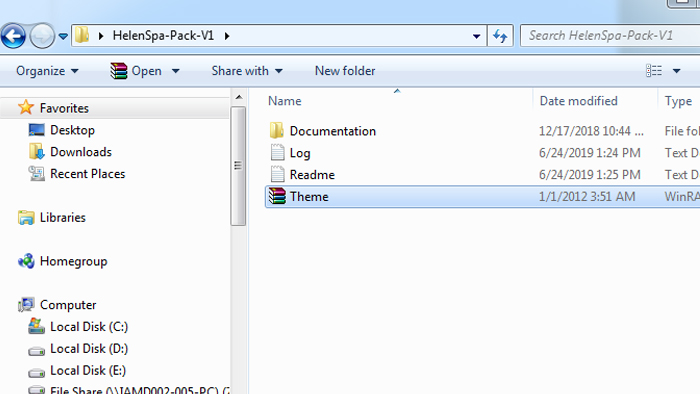Viewport: 700px width, 394px height.
Task: Click the Refresh button
Action: click(x=500, y=36)
